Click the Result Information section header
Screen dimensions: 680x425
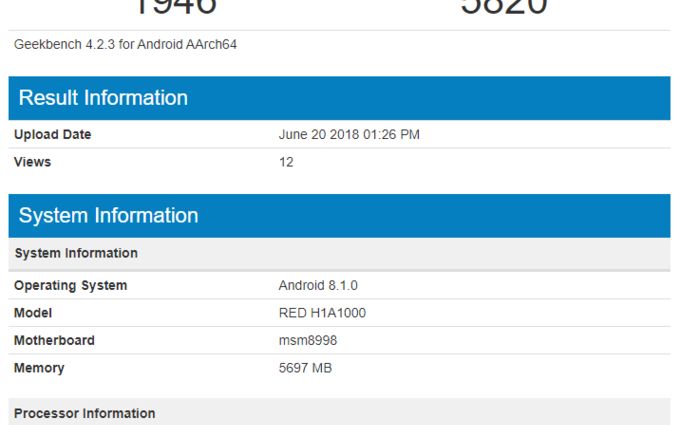103,98
